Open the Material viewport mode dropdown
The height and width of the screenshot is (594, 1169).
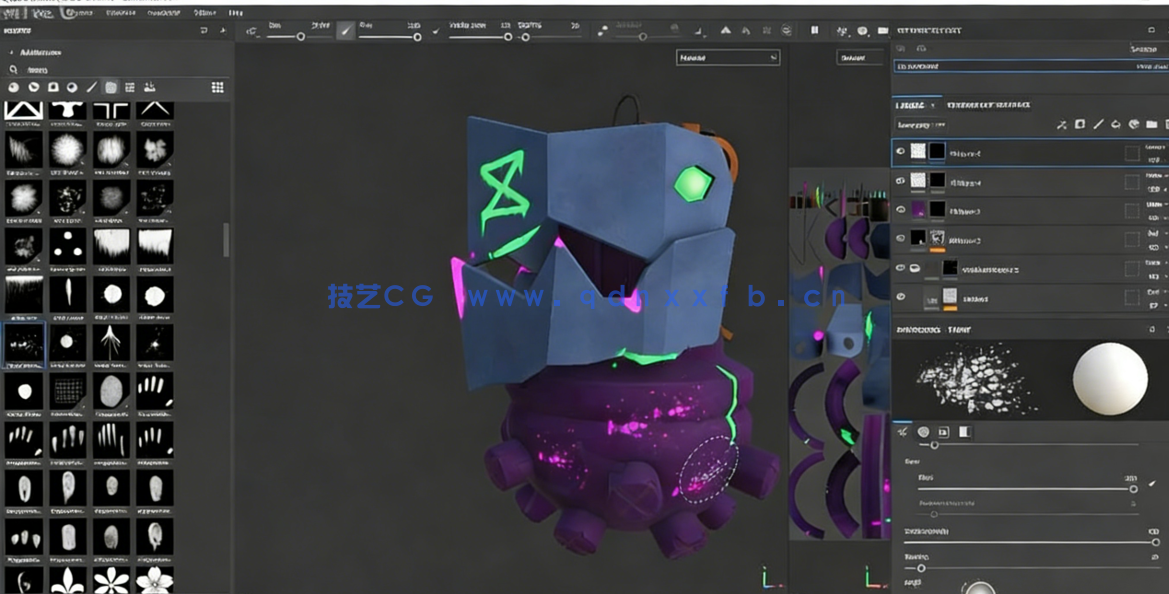[728, 57]
